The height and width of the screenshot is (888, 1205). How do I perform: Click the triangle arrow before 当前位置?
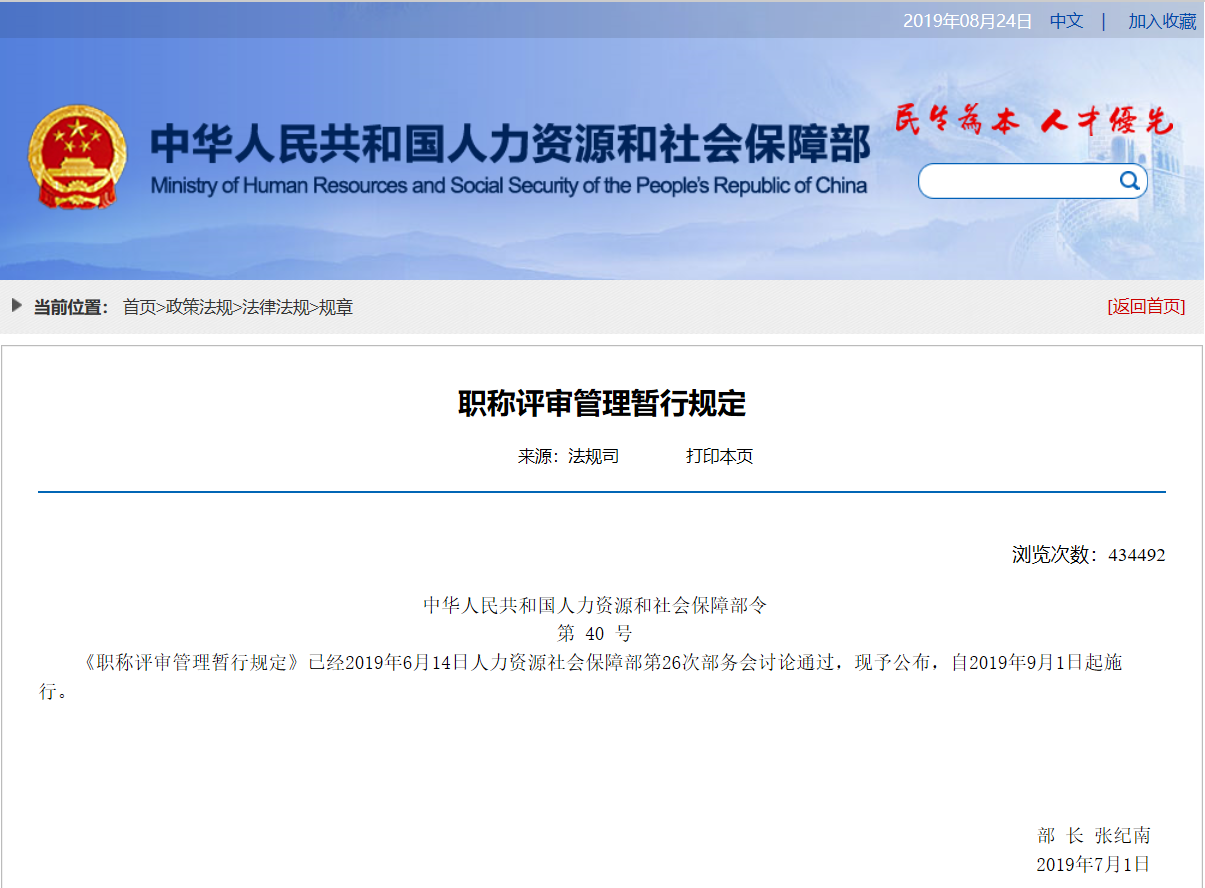click(17, 306)
